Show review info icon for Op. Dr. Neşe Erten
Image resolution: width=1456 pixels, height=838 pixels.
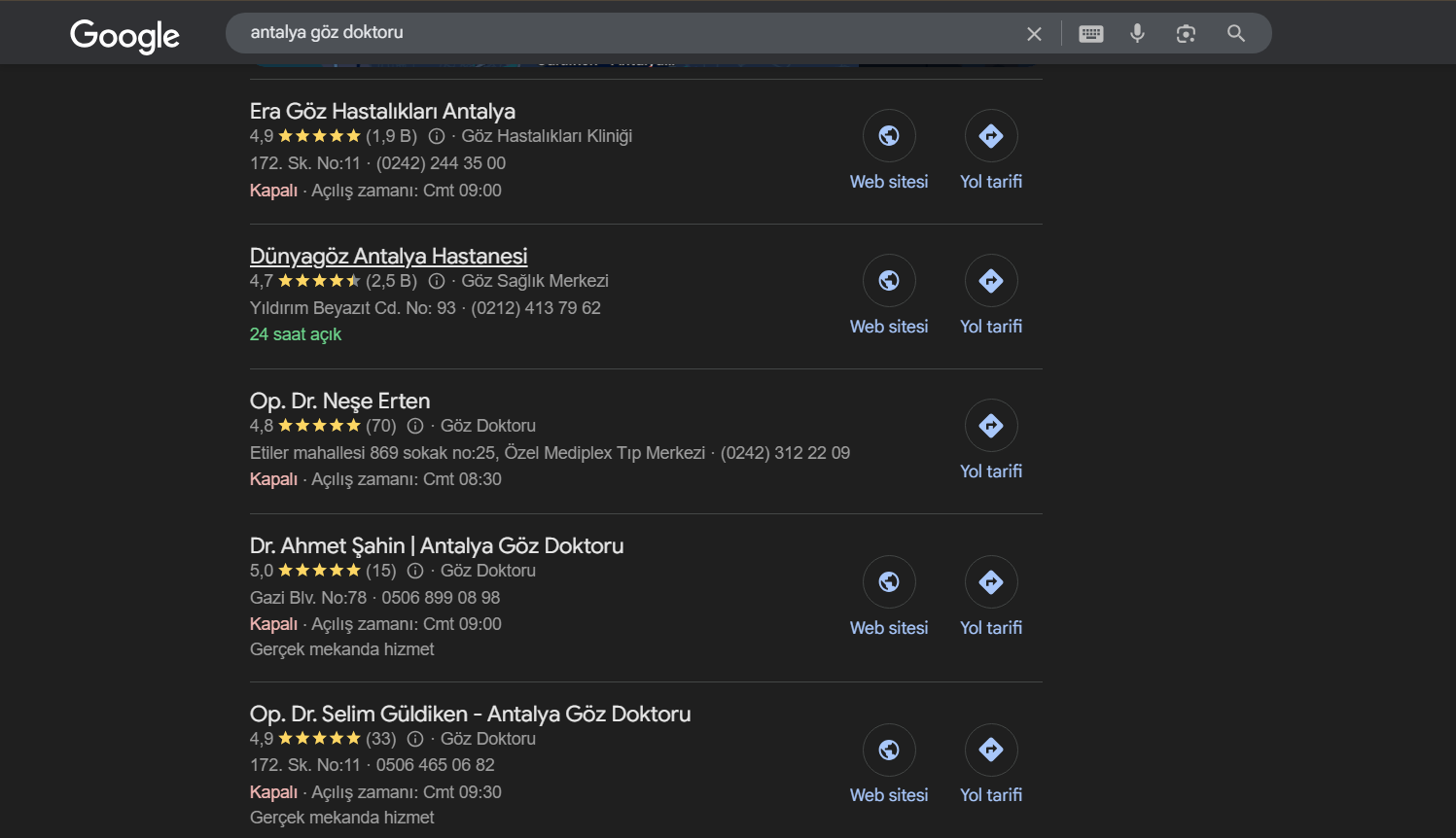click(x=415, y=426)
